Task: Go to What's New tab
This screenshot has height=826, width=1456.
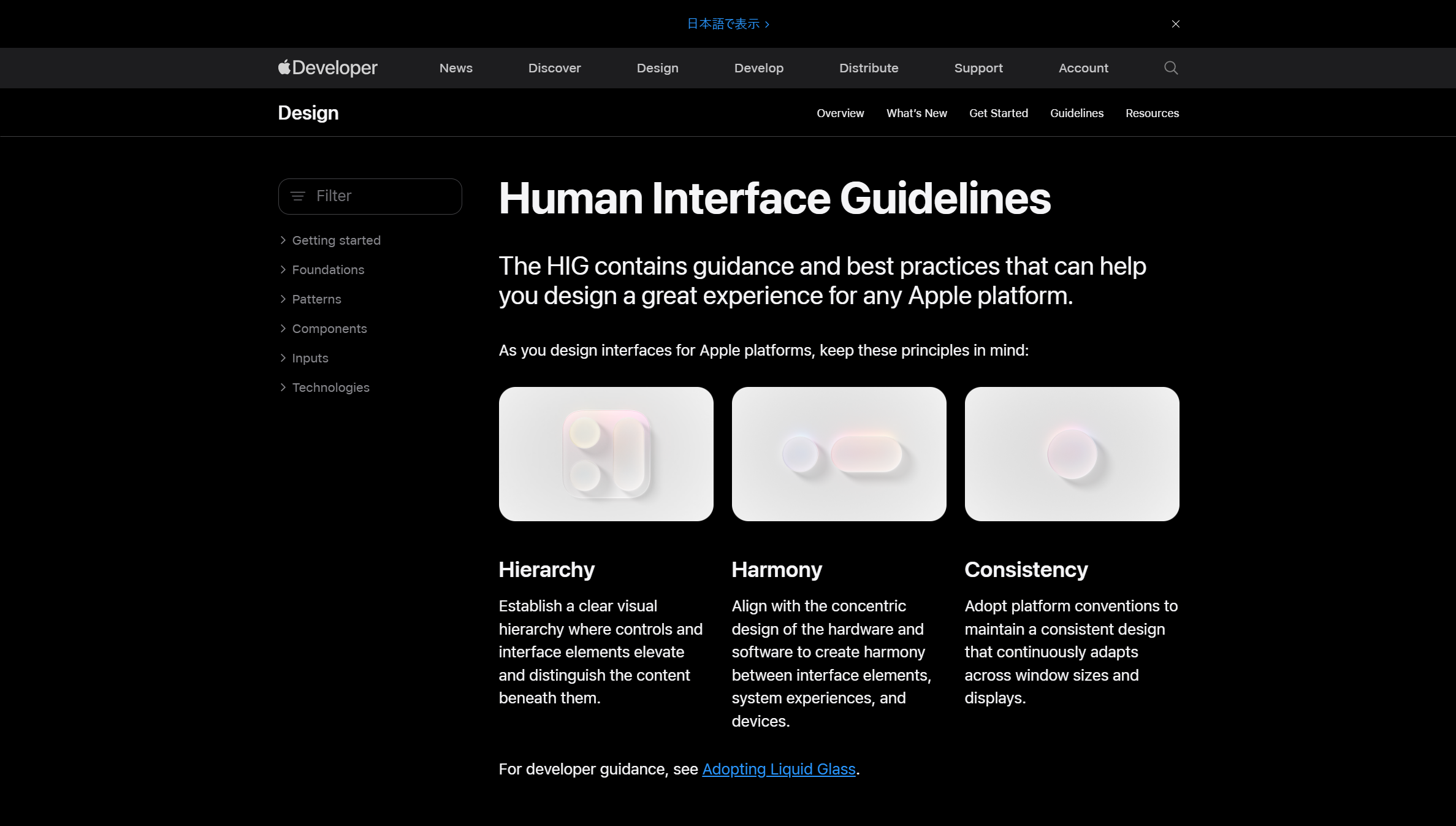Action: click(916, 113)
